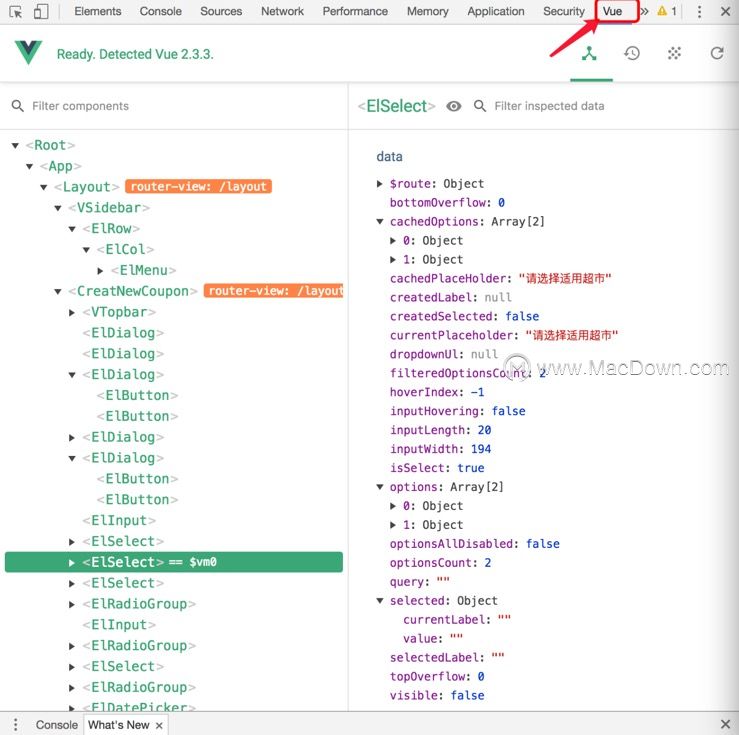
Task: Click the createdLabel: null row
Action: coord(451,297)
